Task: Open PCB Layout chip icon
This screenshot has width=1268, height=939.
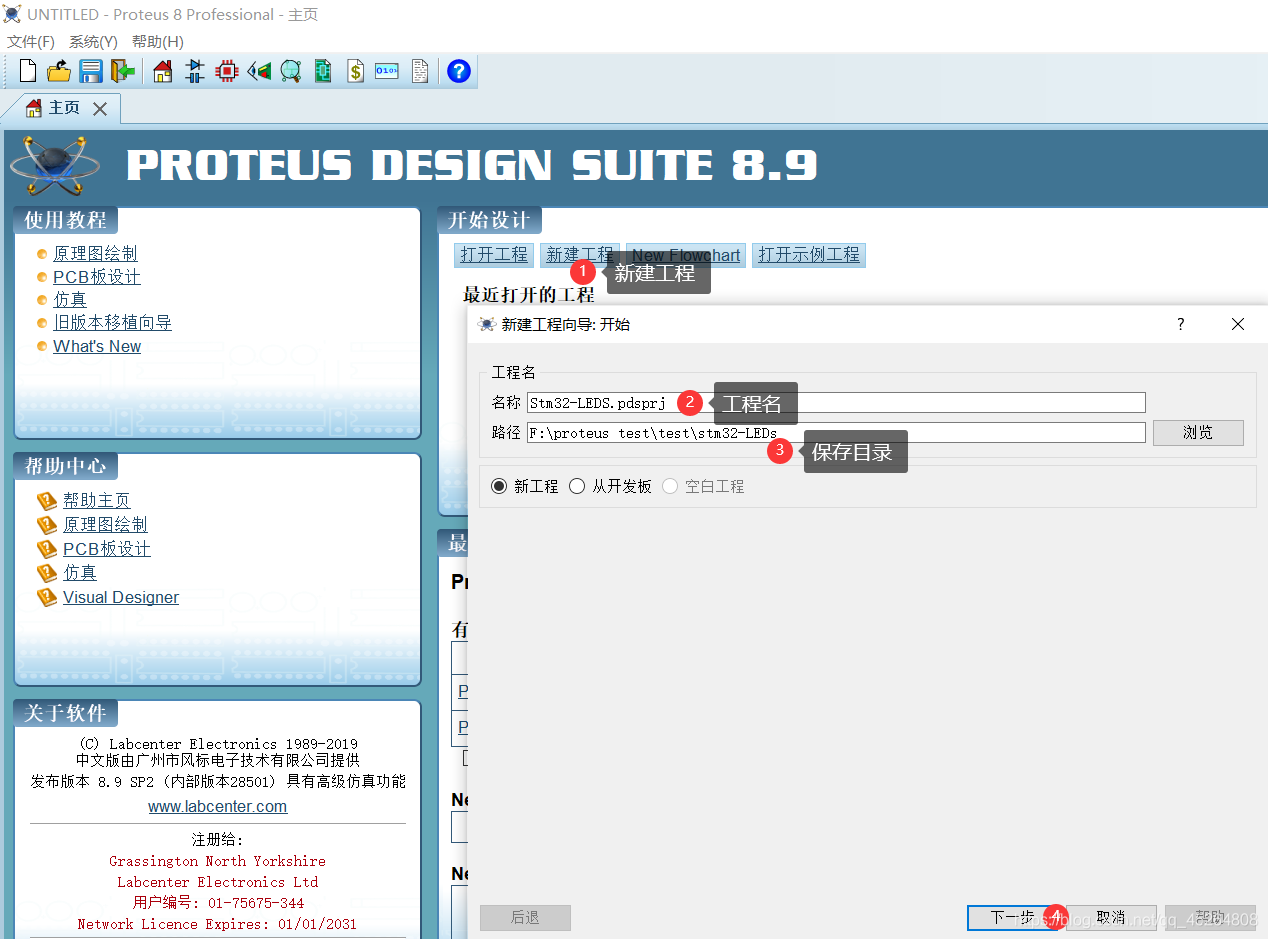Action: click(227, 71)
